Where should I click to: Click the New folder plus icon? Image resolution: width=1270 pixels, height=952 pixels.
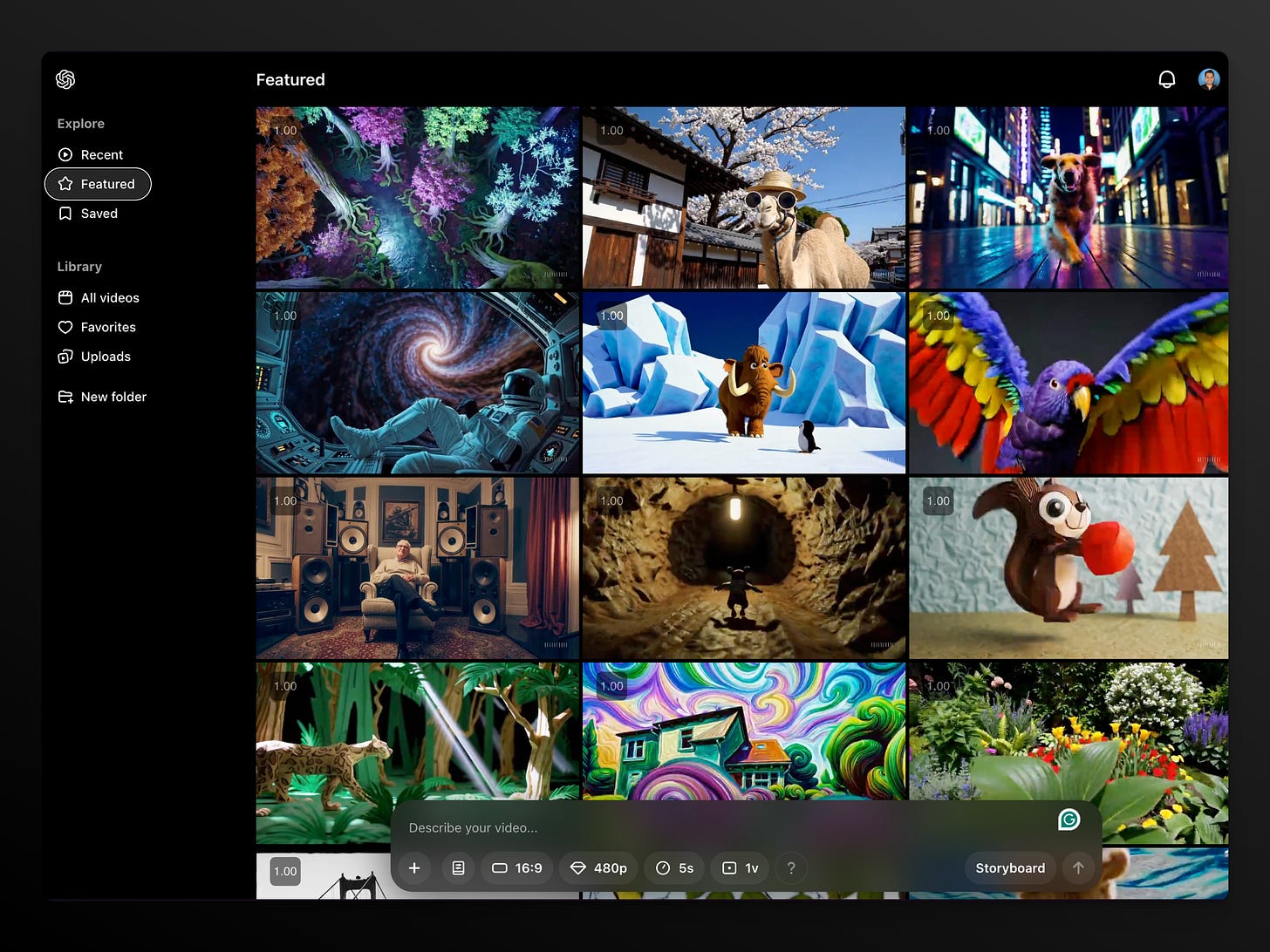pos(65,397)
